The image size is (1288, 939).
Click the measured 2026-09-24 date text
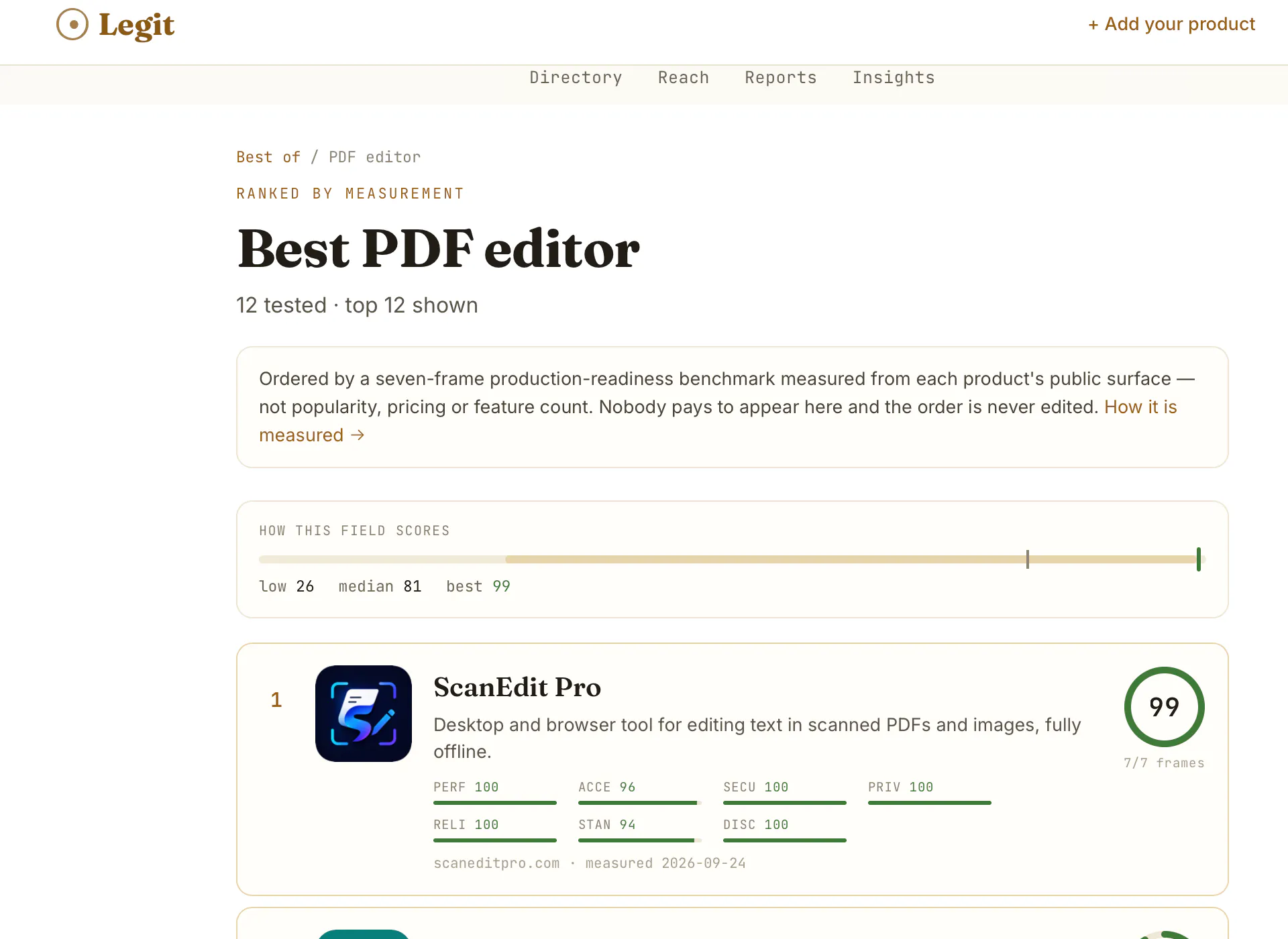pyautogui.click(x=665, y=863)
